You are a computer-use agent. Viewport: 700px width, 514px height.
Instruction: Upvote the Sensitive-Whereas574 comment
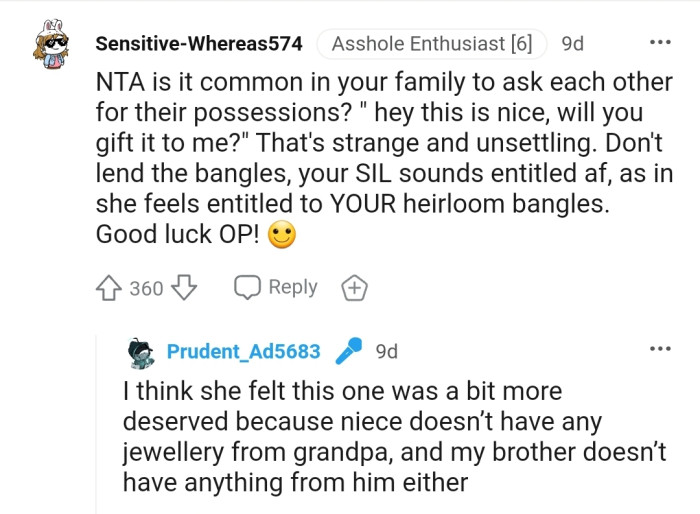[109, 288]
